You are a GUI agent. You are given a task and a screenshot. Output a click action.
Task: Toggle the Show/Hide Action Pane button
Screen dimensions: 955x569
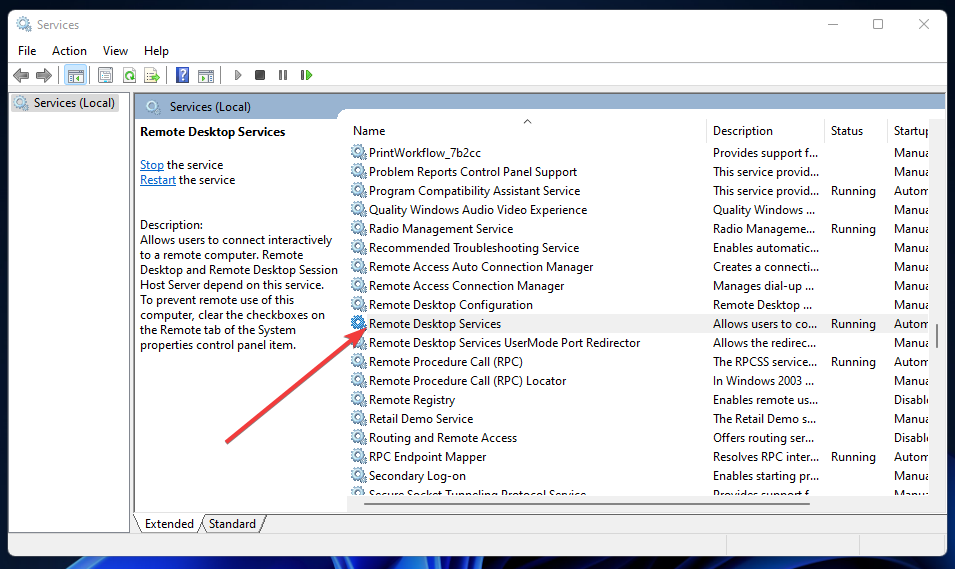[206, 75]
